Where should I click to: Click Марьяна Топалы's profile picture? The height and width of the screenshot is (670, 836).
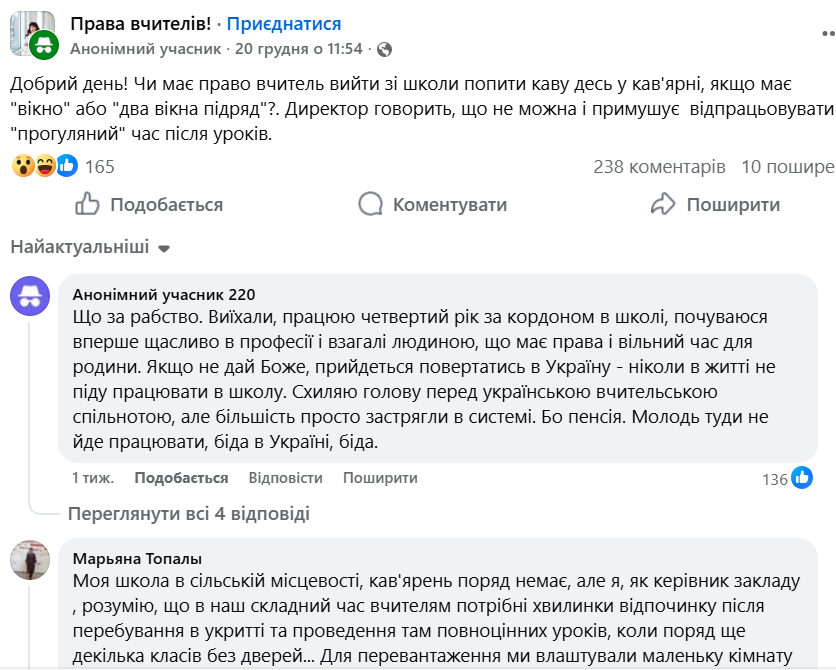[31, 560]
